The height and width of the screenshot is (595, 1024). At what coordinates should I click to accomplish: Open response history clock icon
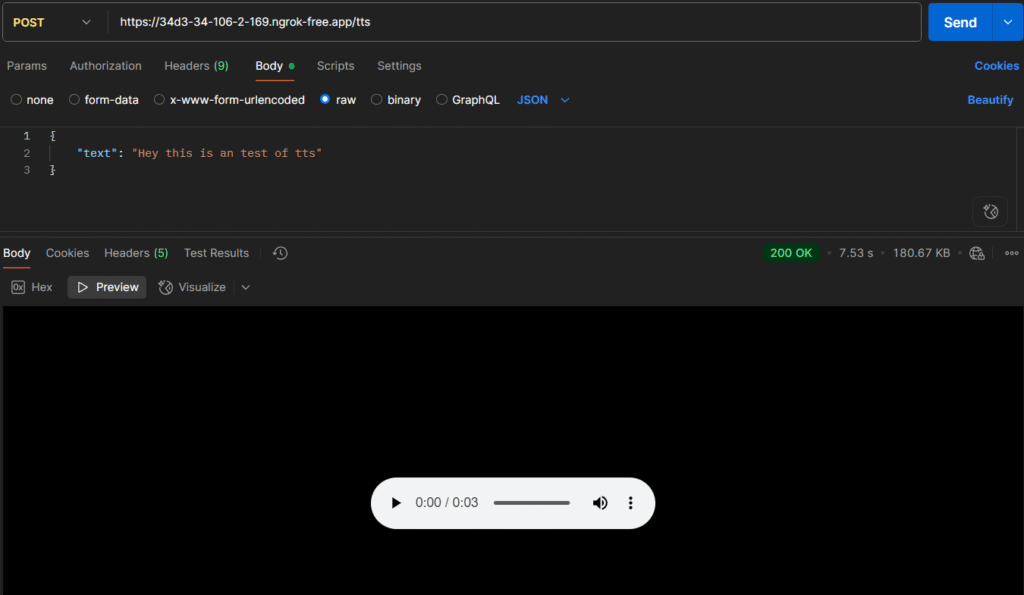point(280,253)
